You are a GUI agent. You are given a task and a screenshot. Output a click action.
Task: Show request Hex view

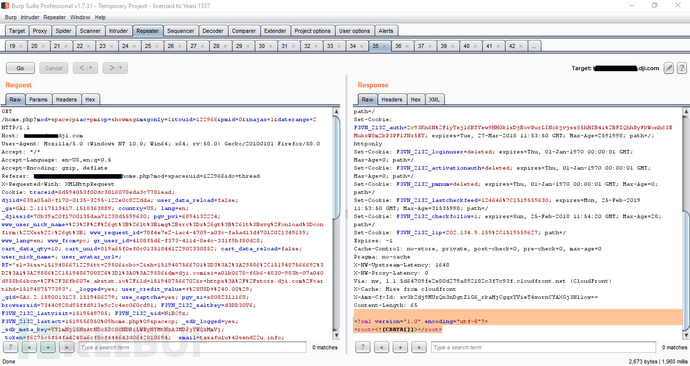[x=90, y=99]
